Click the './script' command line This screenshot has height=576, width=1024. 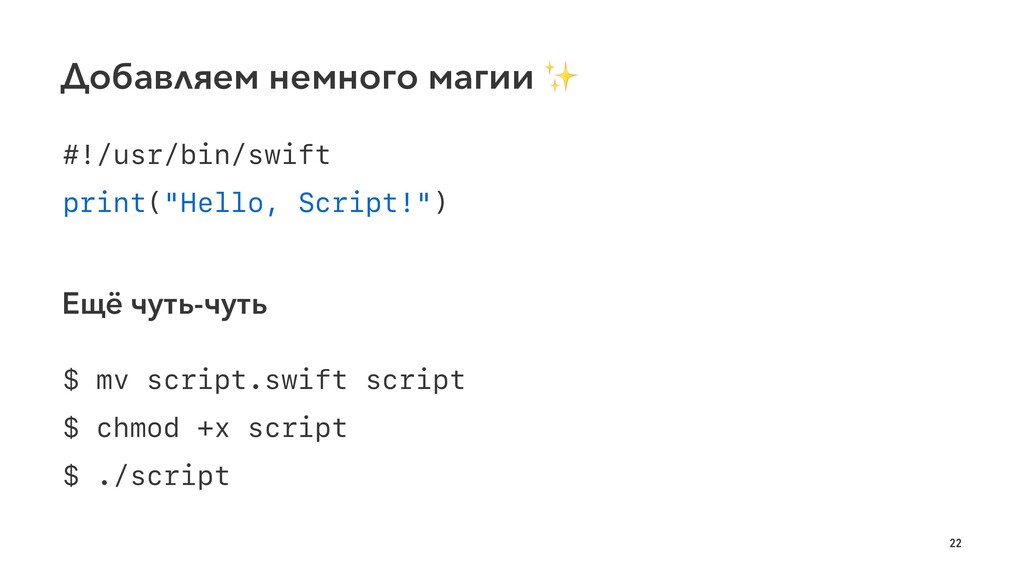point(164,476)
